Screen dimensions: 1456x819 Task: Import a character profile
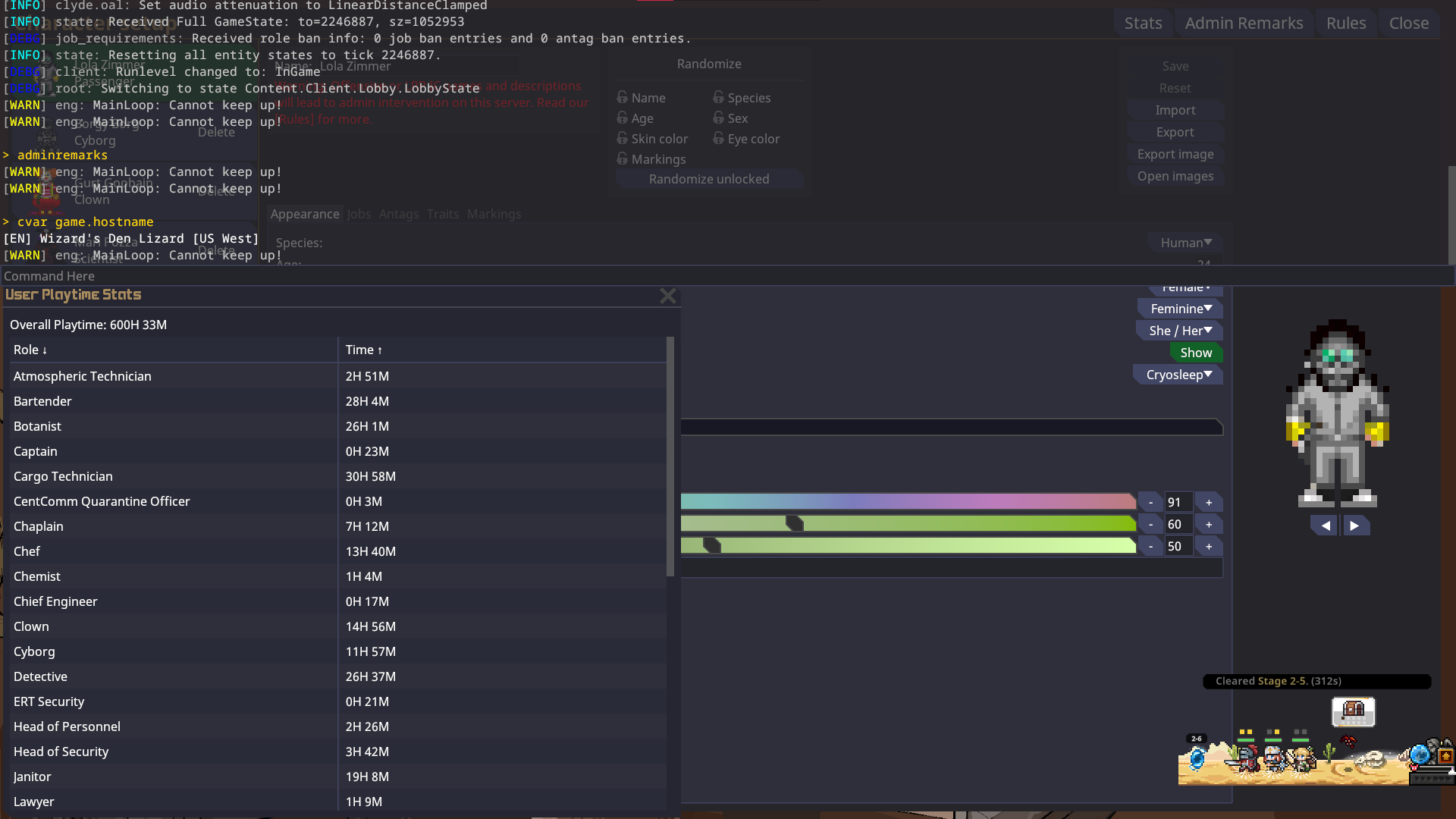(x=1175, y=110)
